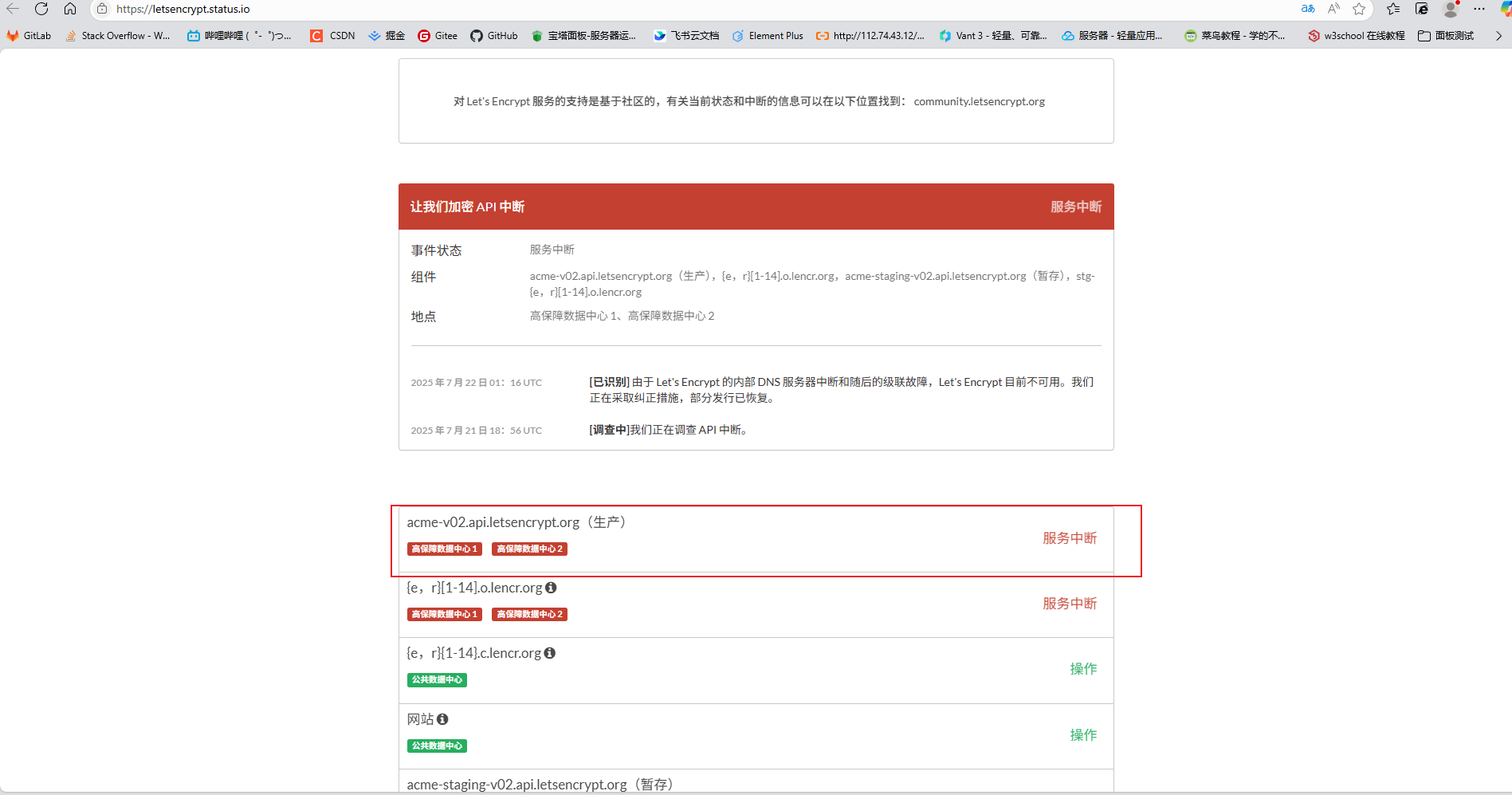The width and height of the screenshot is (1512, 795).
Task: Open the CSDN bookmark
Action: [332, 36]
